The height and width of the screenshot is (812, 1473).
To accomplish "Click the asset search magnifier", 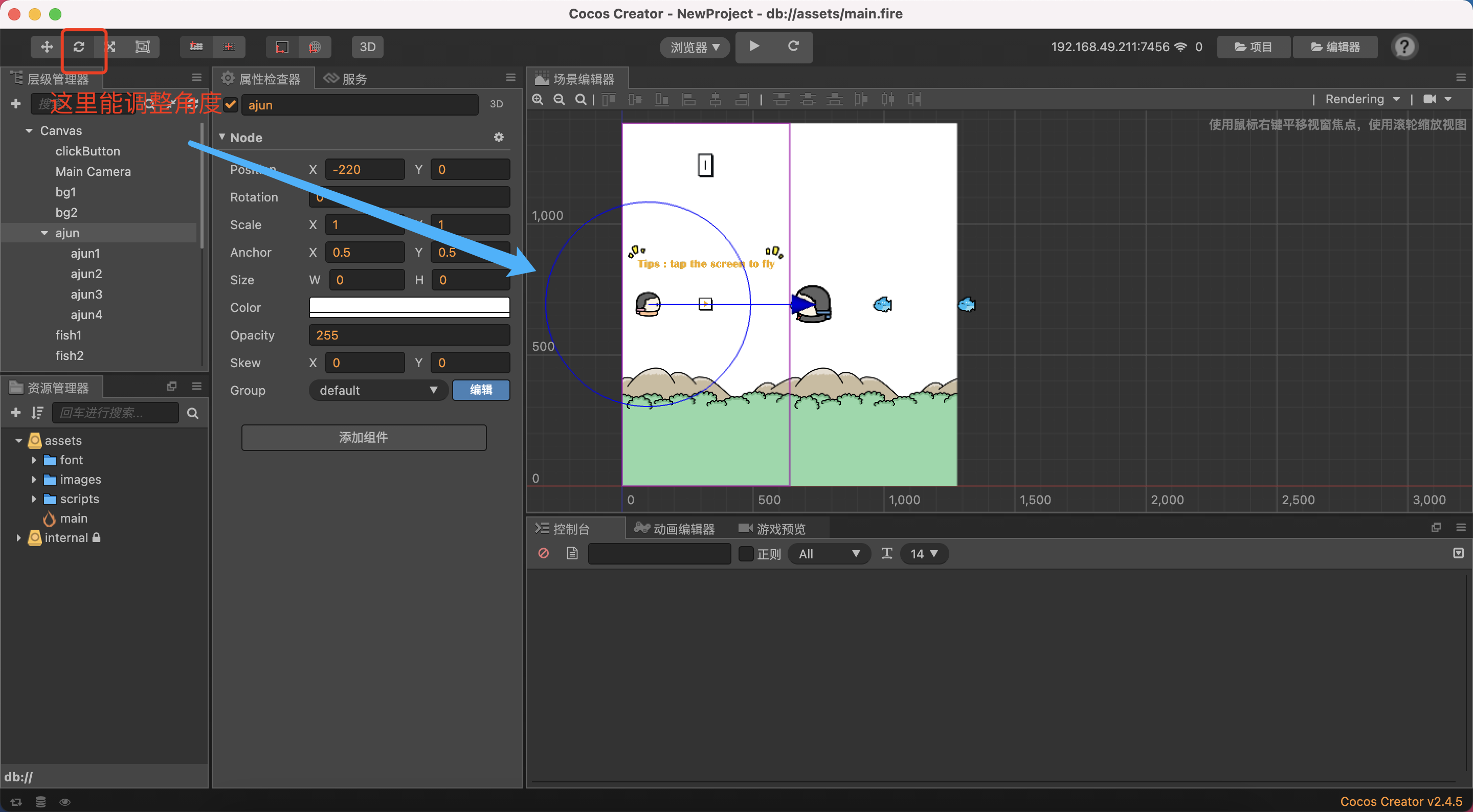I will click(193, 413).
